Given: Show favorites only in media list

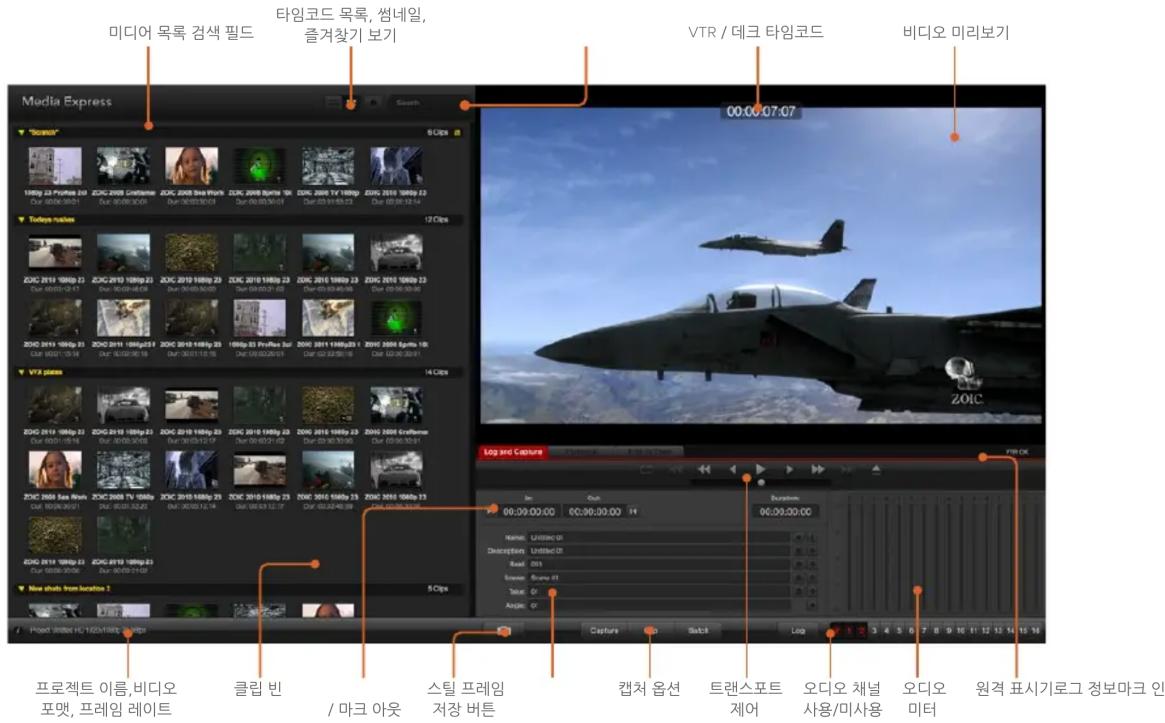Looking at the screenshot, I should [x=373, y=103].
